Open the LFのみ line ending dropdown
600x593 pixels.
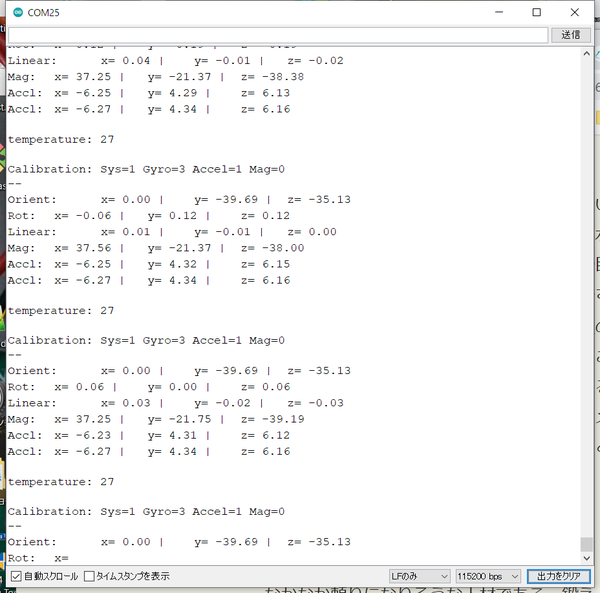pyautogui.click(x=419, y=576)
